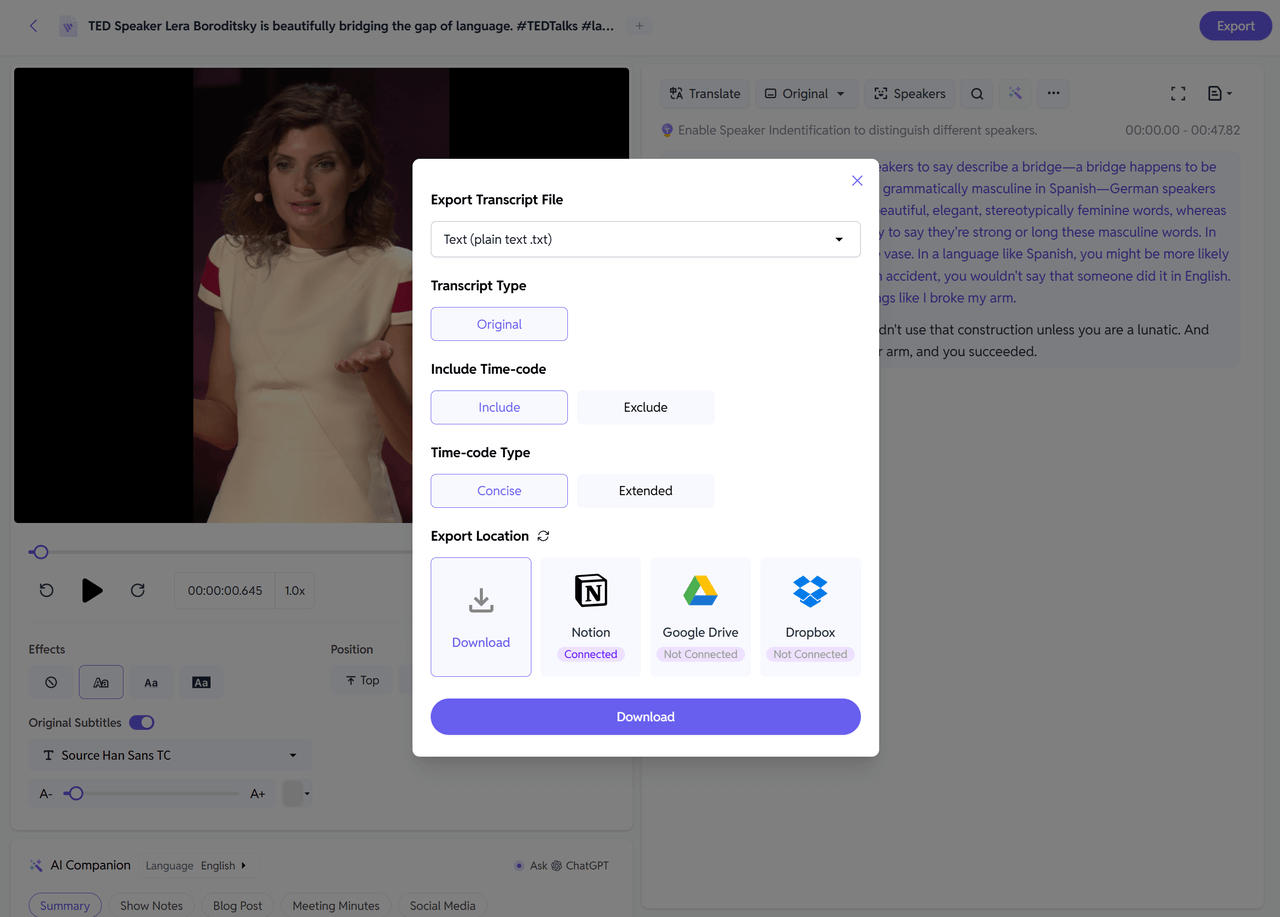
Task: Select Google Drive as export location
Action: point(700,591)
